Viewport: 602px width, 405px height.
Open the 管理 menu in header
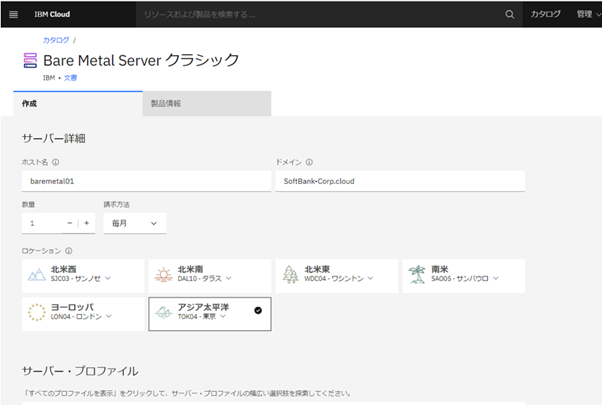[x=585, y=14]
